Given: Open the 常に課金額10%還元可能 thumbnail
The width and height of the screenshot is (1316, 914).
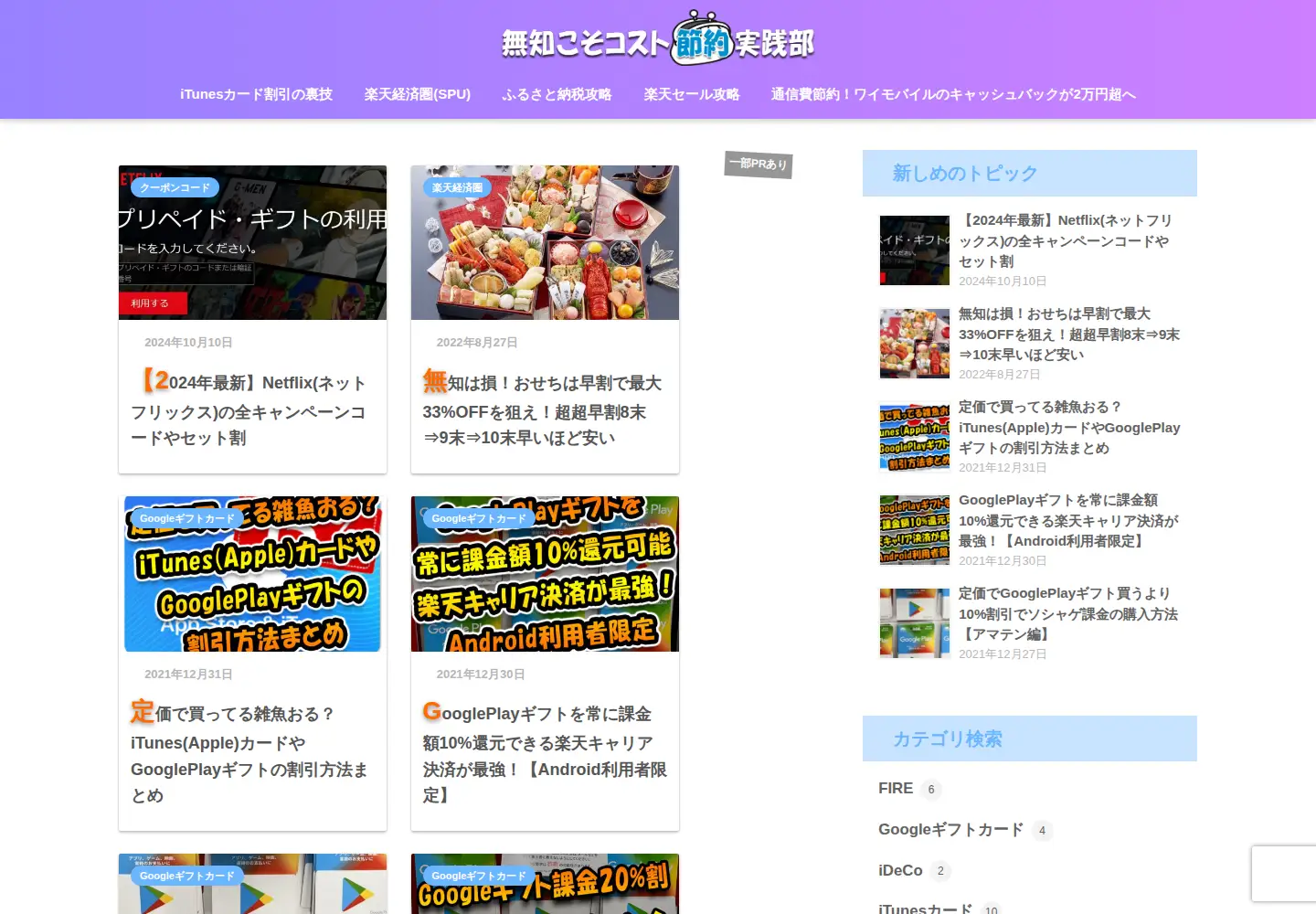Looking at the screenshot, I should tap(545, 574).
